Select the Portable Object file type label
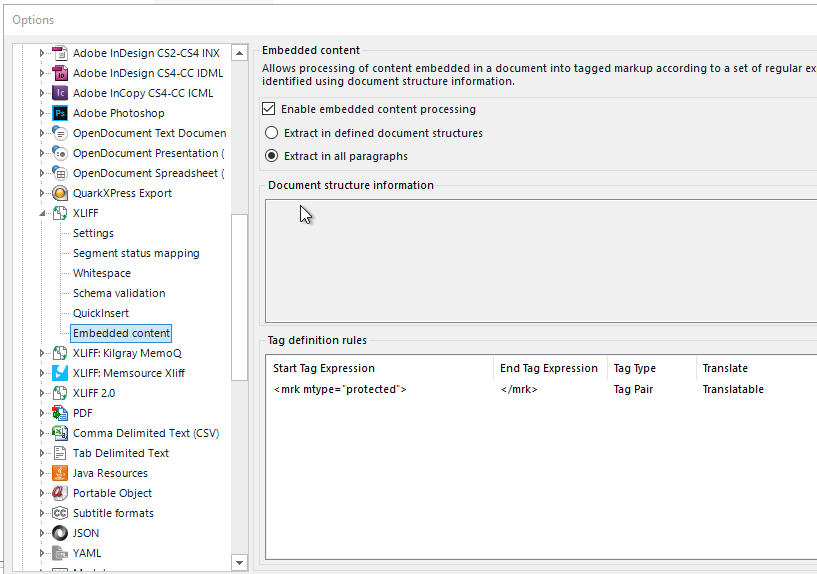Image resolution: width=817 pixels, height=574 pixels. pos(112,493)
